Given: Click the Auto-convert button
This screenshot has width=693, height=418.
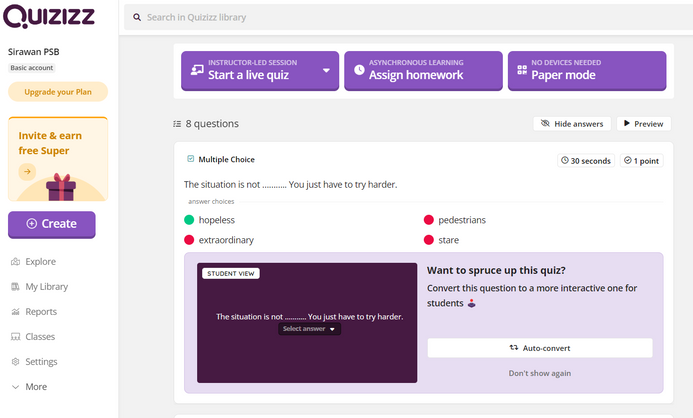Looking at the screenshot, I should click(x=539, y=348).
